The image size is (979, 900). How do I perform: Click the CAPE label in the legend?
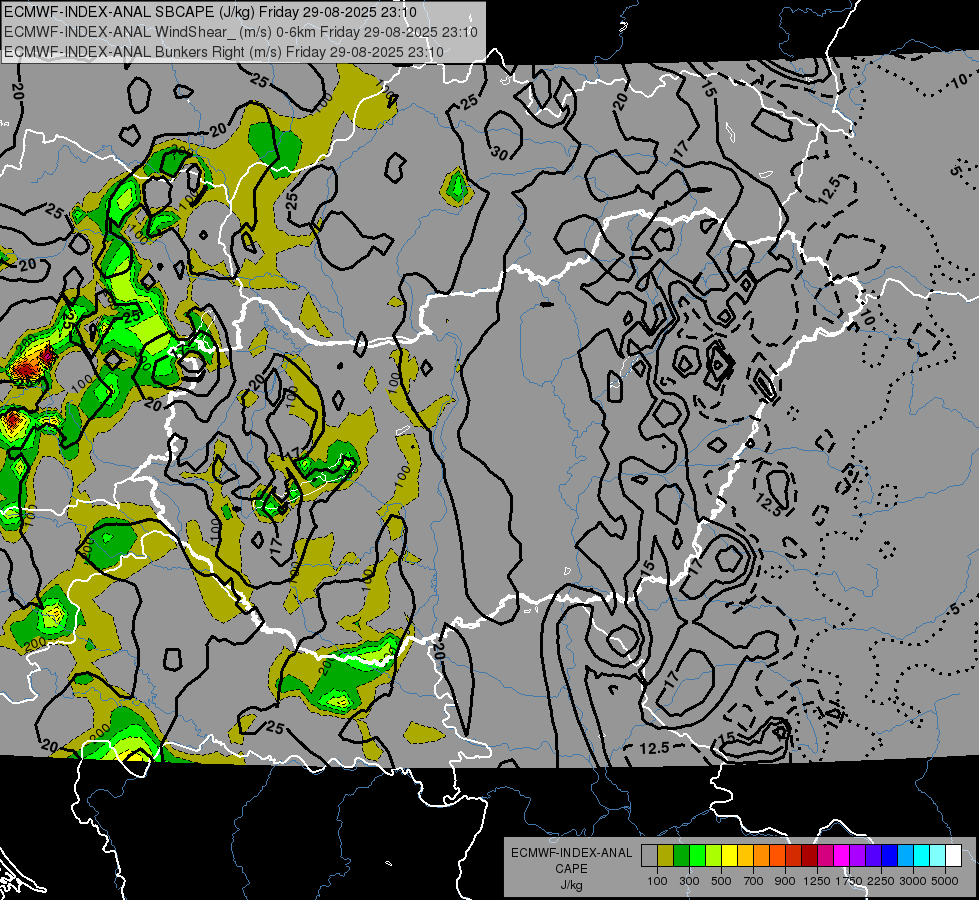(571, 869)
